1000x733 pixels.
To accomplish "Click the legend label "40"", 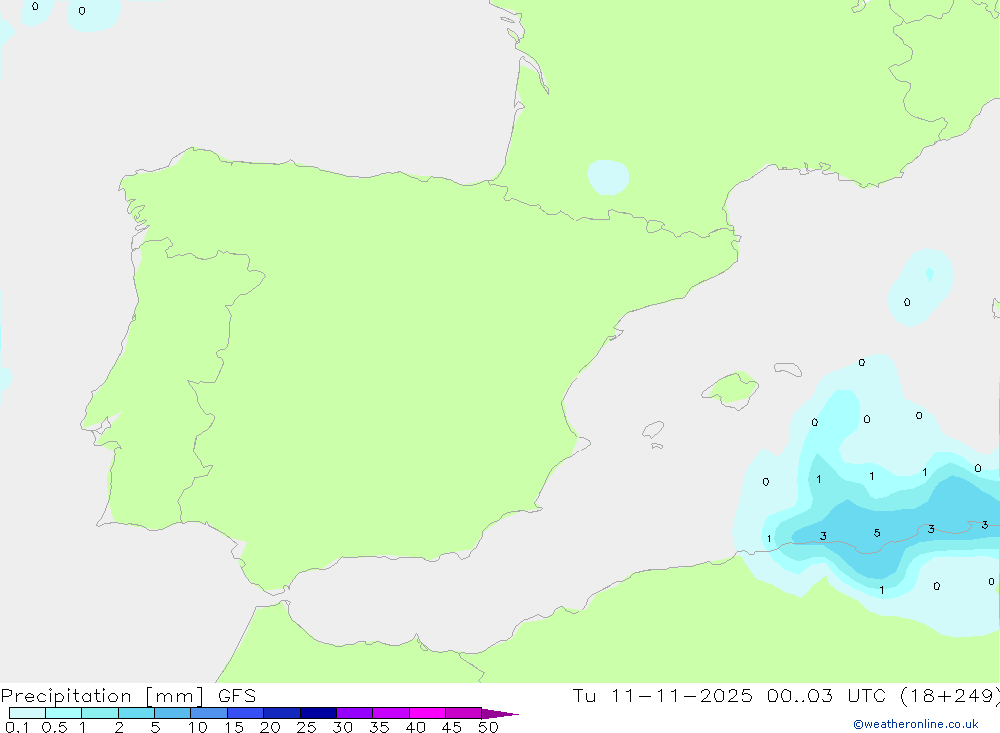I will [415, 727].
